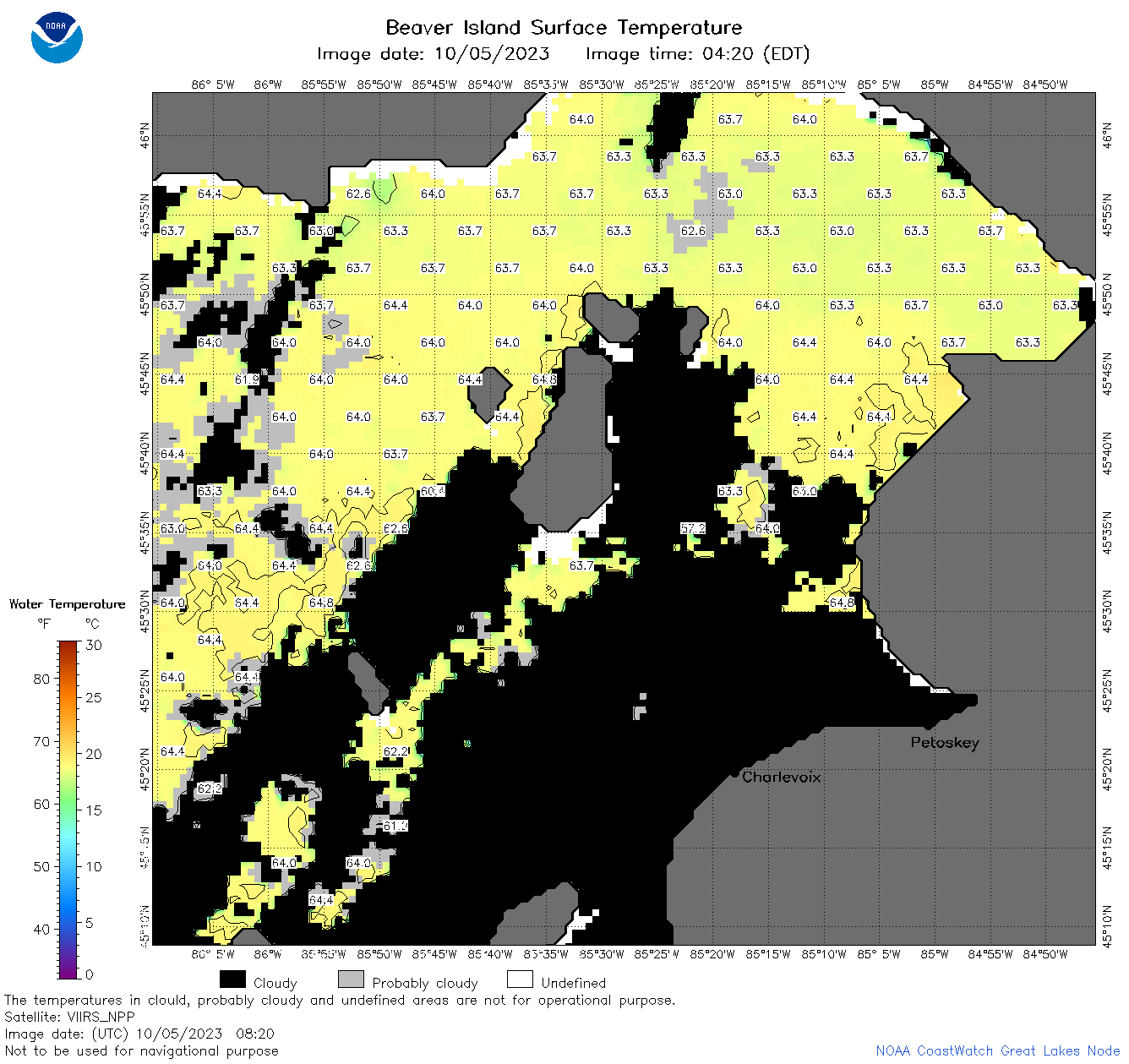Click the operational purpose disclaimer sentence
The height and width of the screenshot is (1064, 1129).
pos(340,1000)
